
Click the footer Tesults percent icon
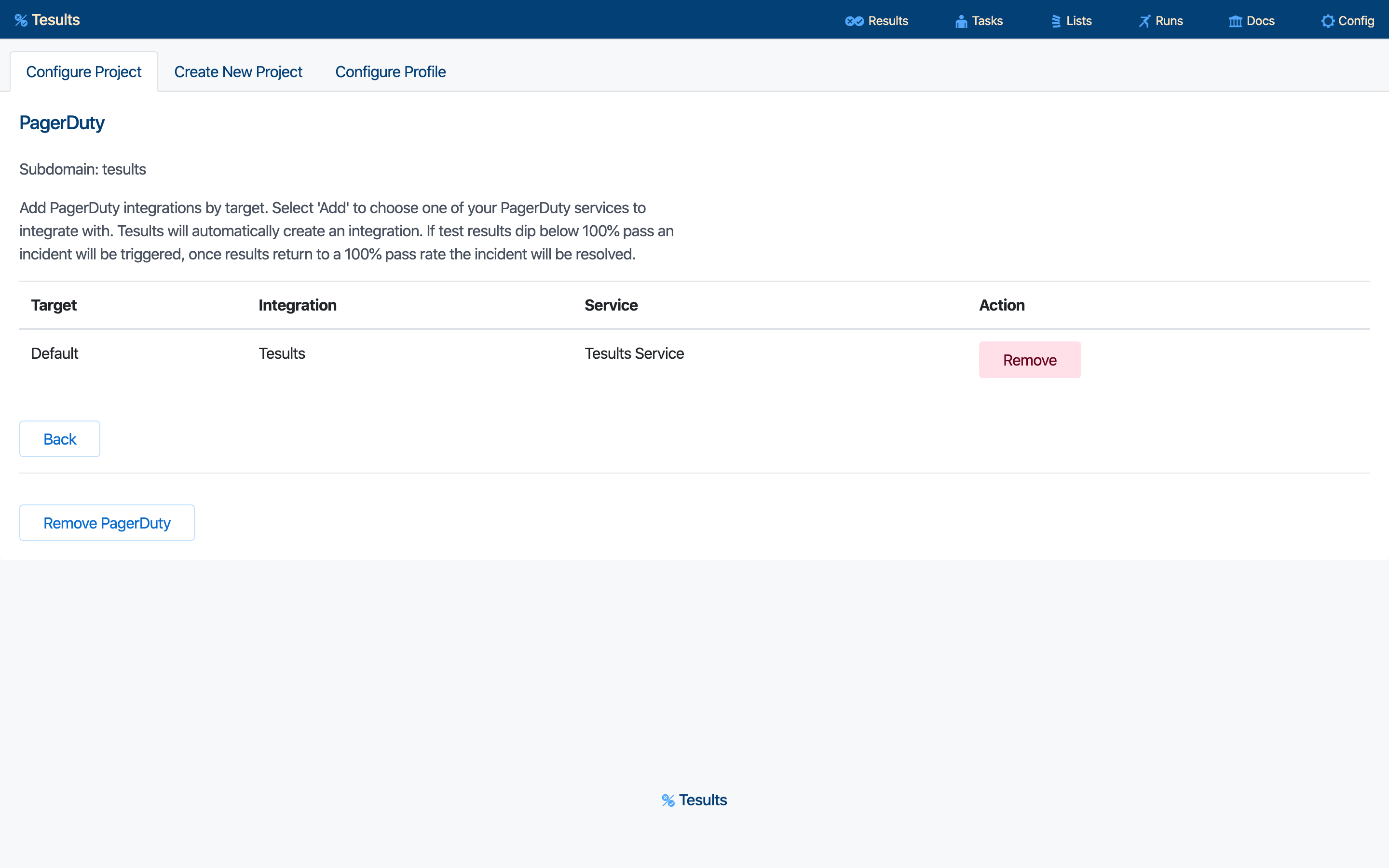point(668,800)
